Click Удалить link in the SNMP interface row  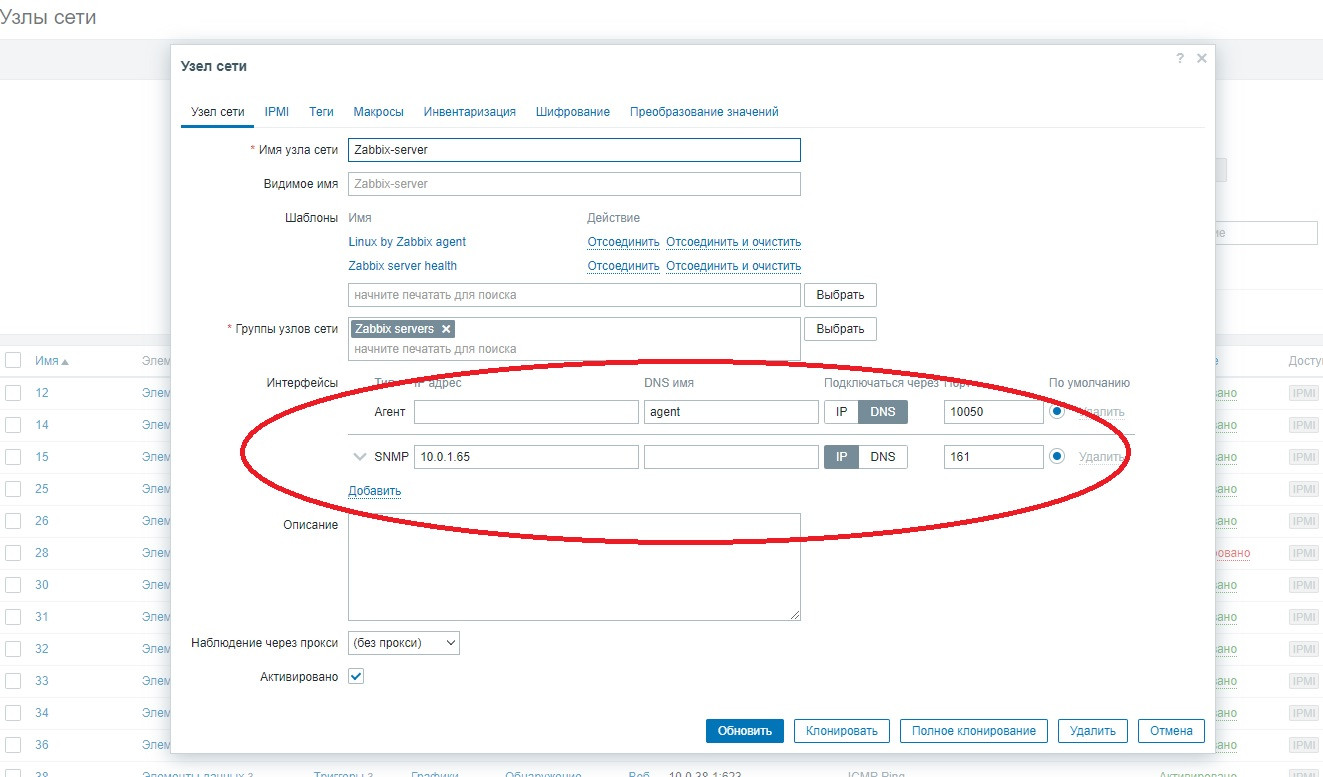1103,457
